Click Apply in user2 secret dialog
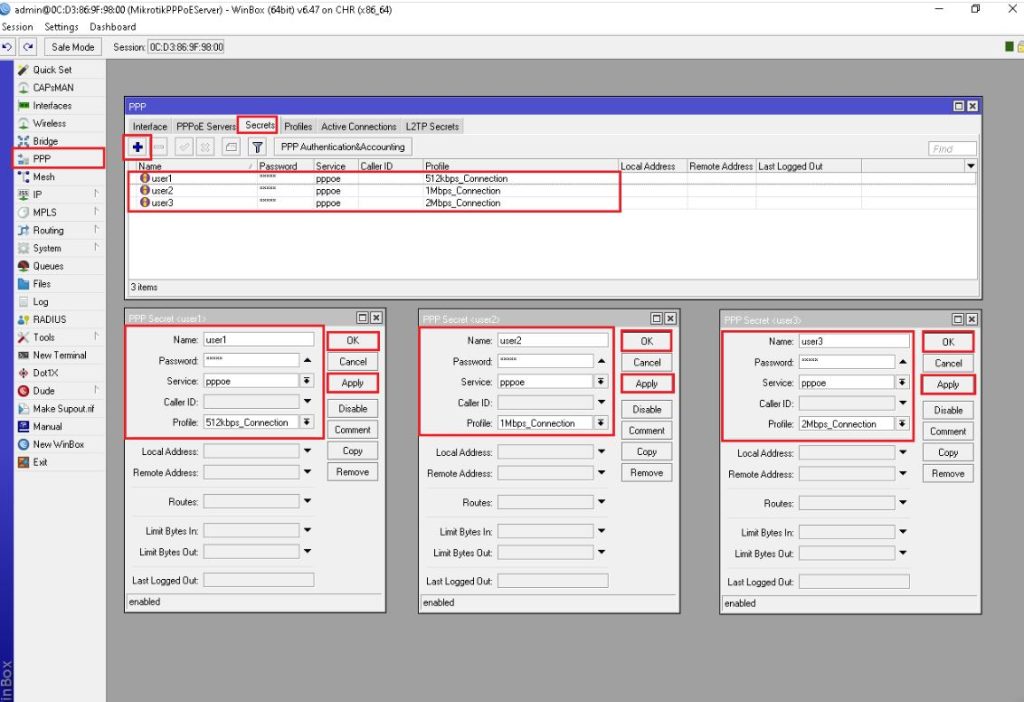The width and height of the screenshot is (1024, 702). point(647,384)
